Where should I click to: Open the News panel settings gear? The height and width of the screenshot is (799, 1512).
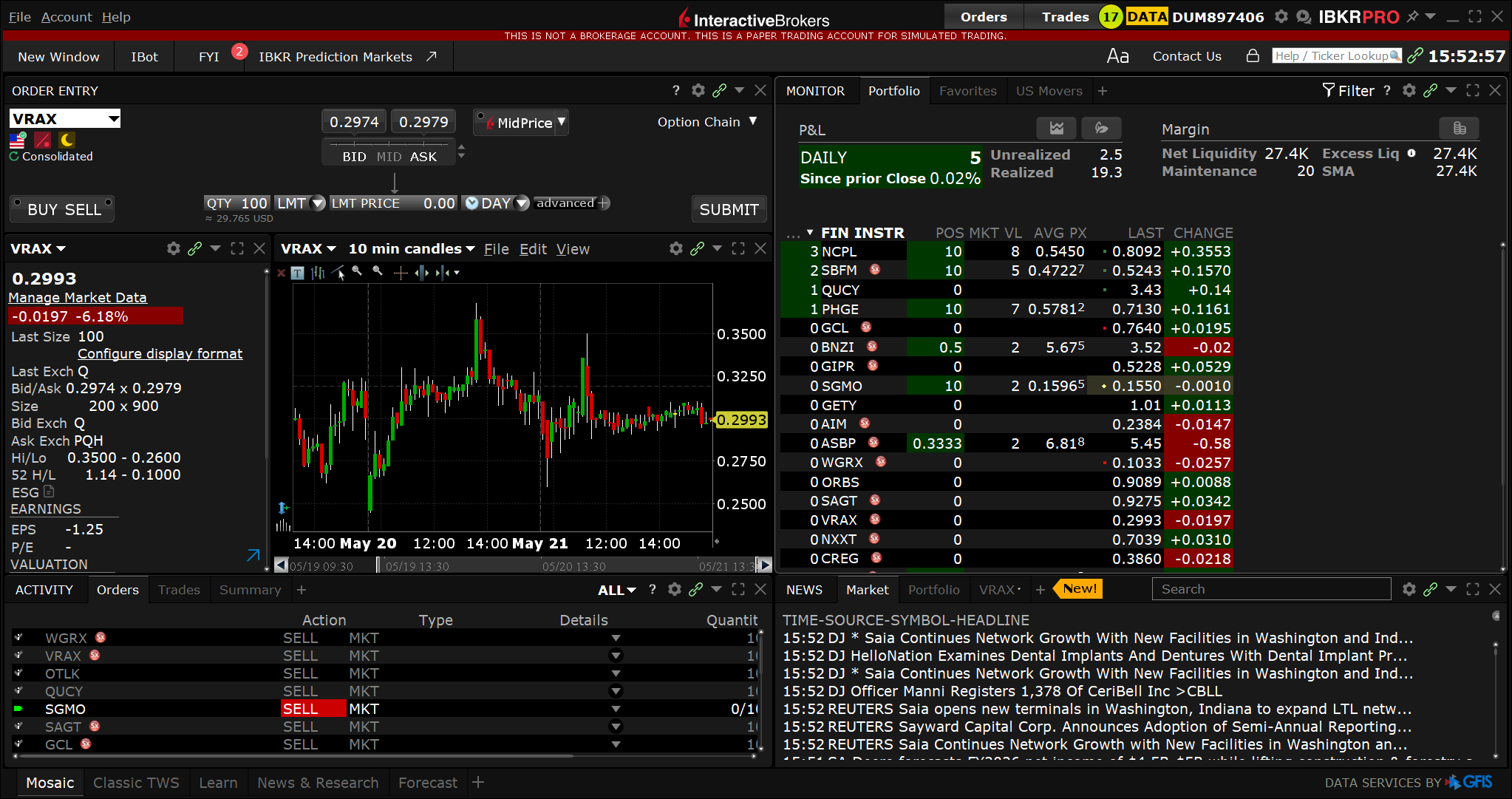click(1409, 589)
